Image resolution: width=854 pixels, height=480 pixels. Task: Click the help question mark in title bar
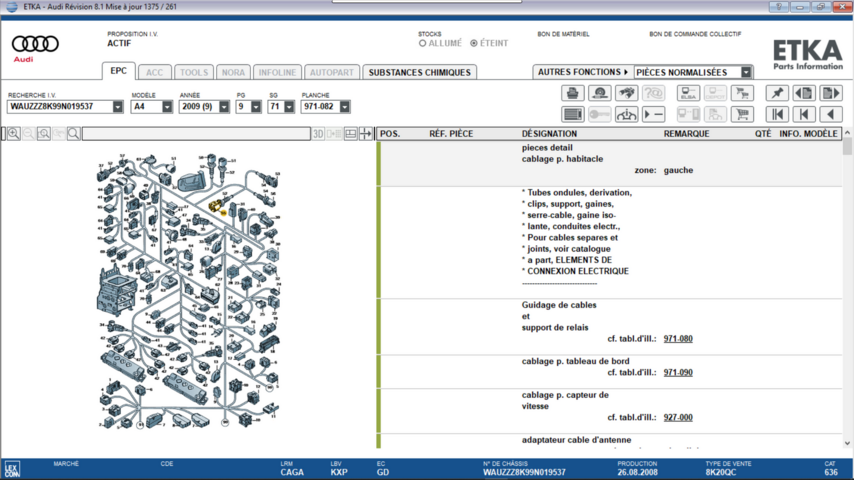(778, 7)
